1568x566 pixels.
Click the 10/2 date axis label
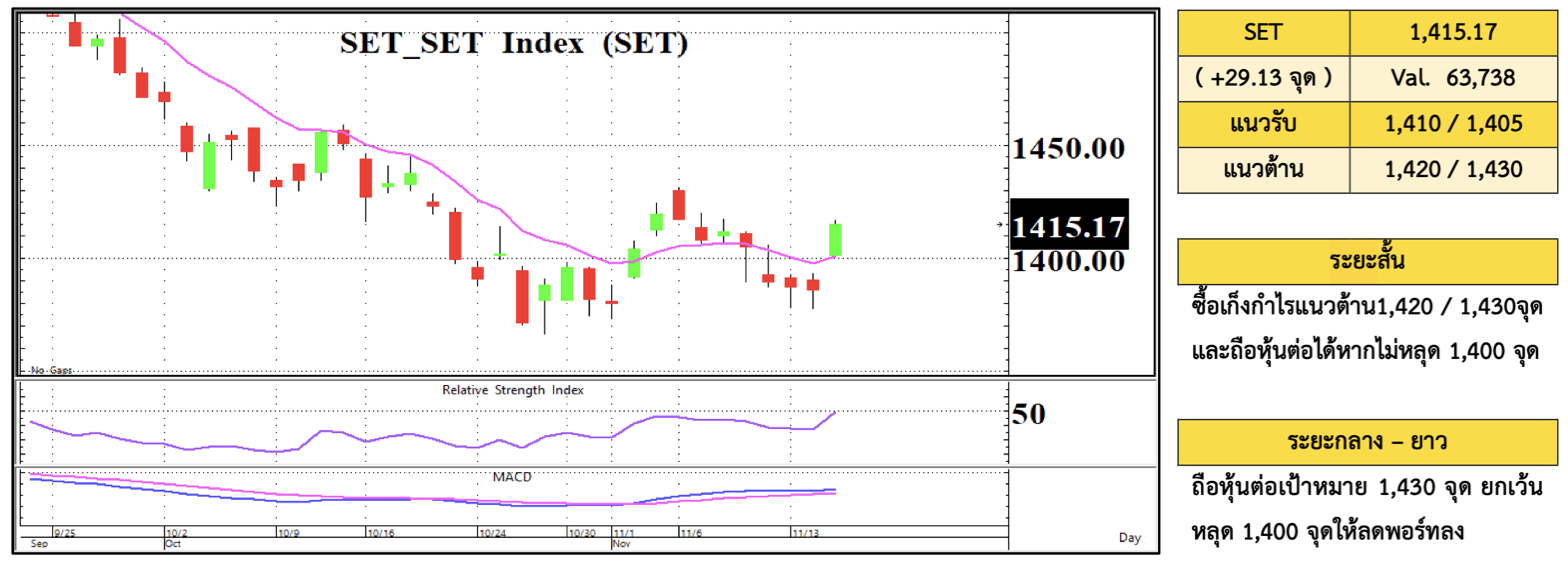click(176, 534)
